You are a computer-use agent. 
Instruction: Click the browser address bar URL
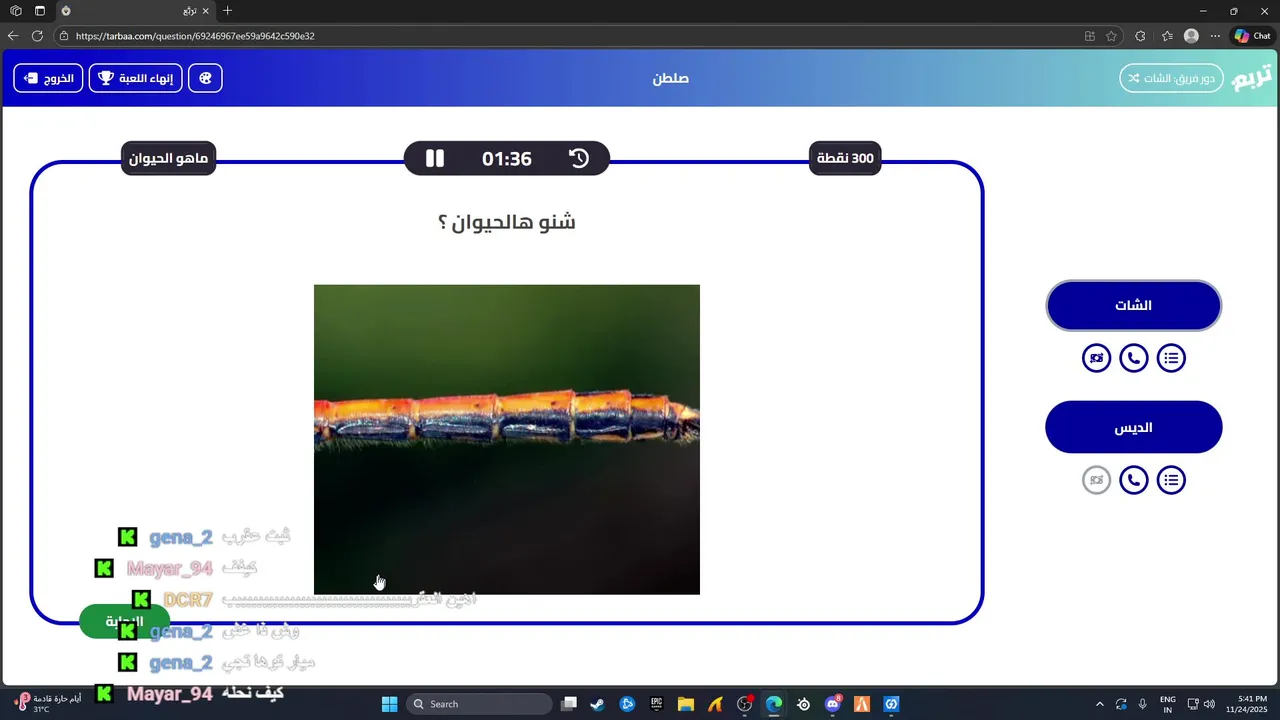195,36
